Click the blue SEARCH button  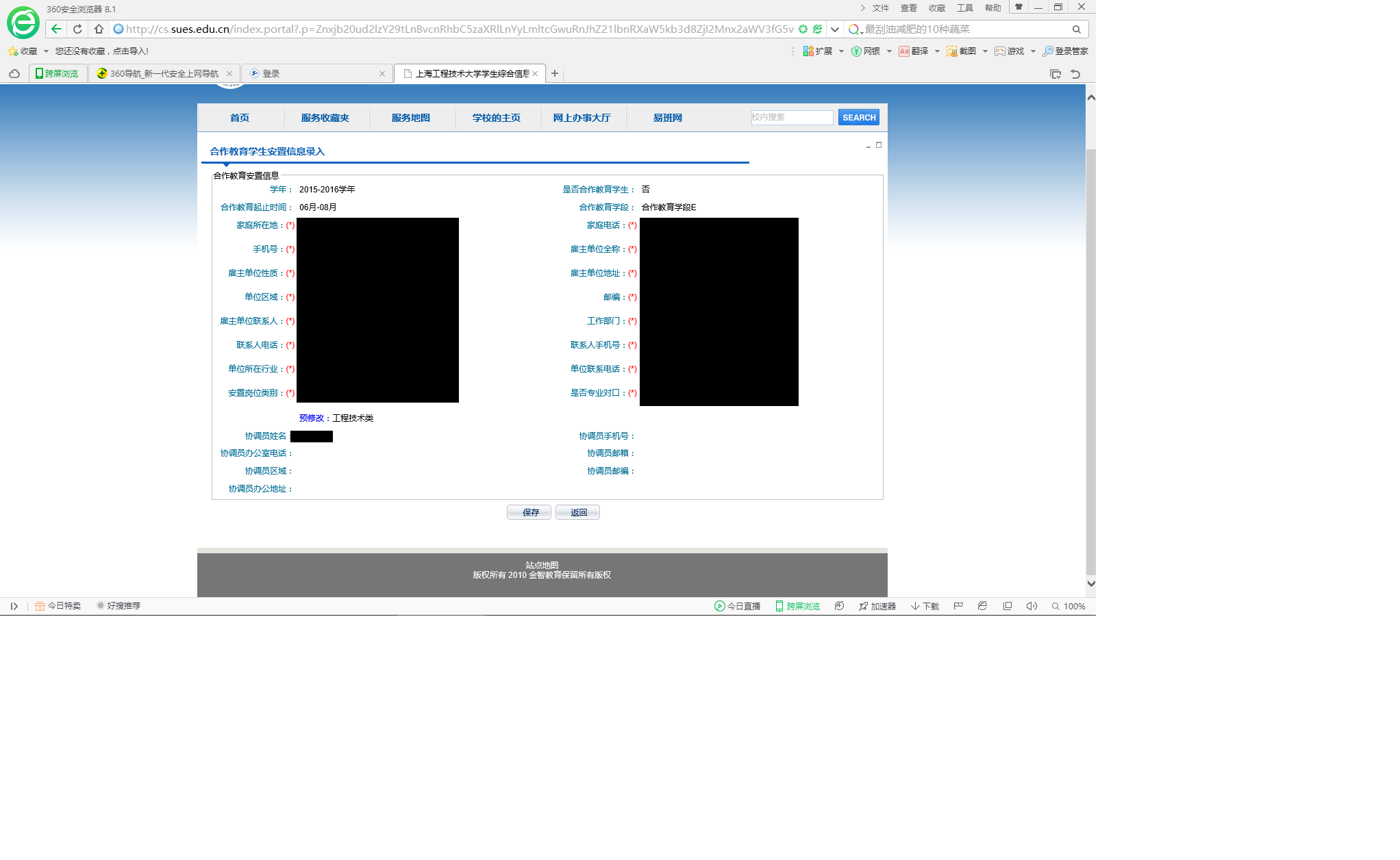tap(859, 117)
